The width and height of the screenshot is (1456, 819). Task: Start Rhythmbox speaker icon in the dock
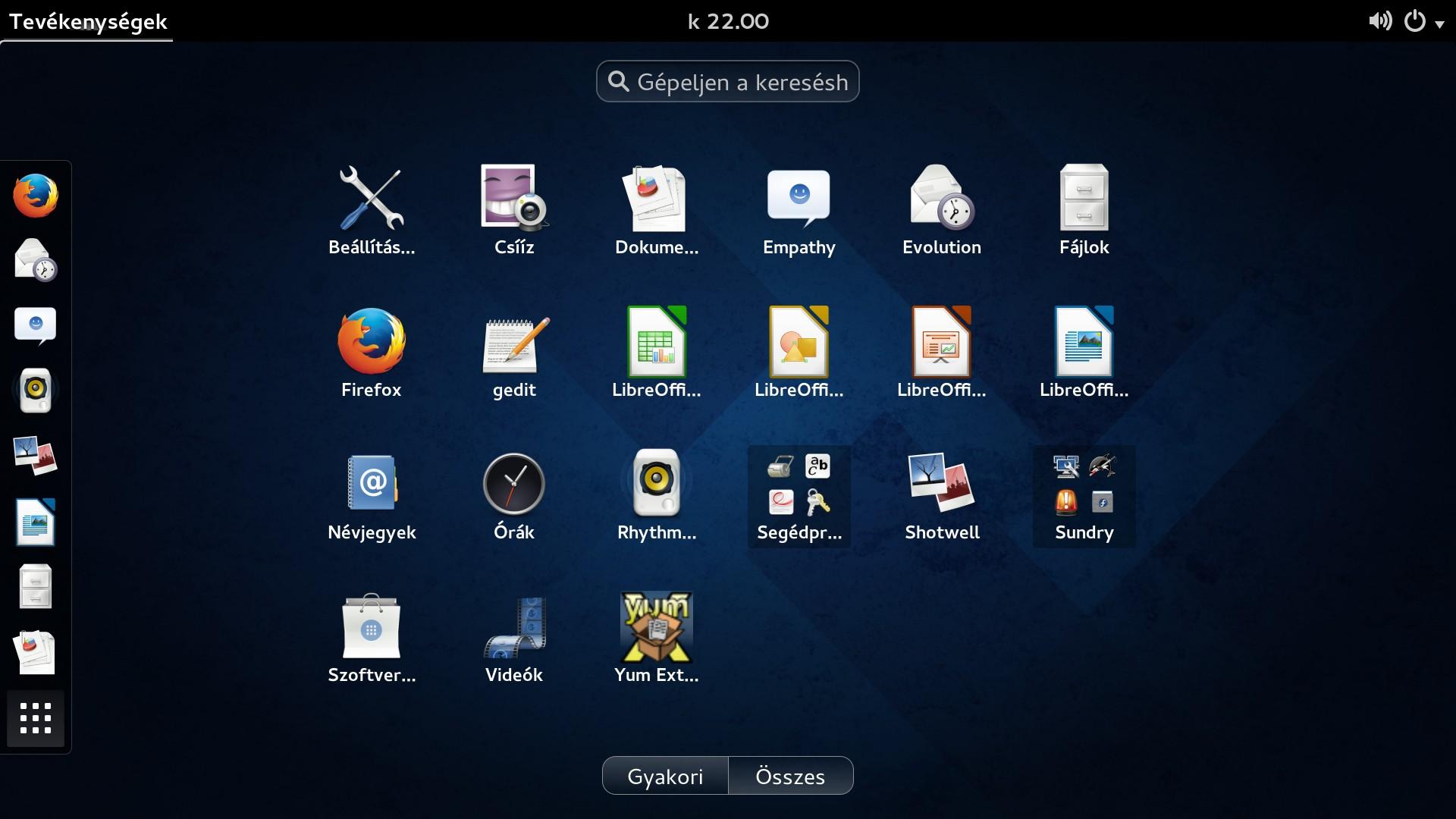click(36, 391)
